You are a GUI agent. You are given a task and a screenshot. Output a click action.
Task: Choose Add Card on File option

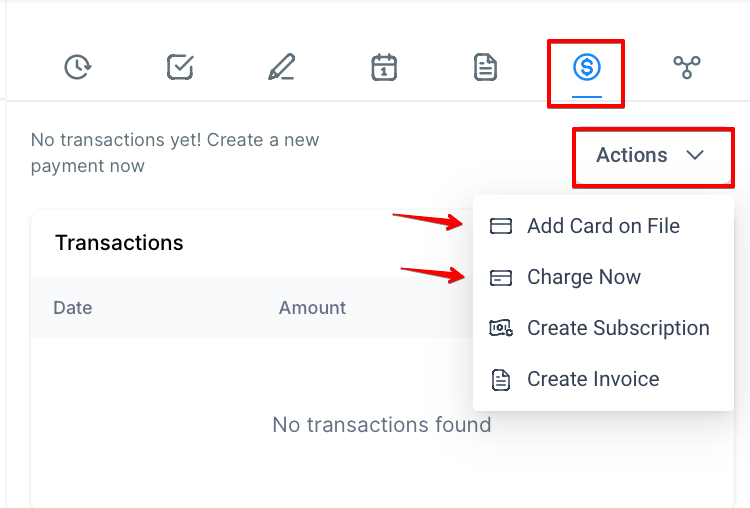[603, 226]
